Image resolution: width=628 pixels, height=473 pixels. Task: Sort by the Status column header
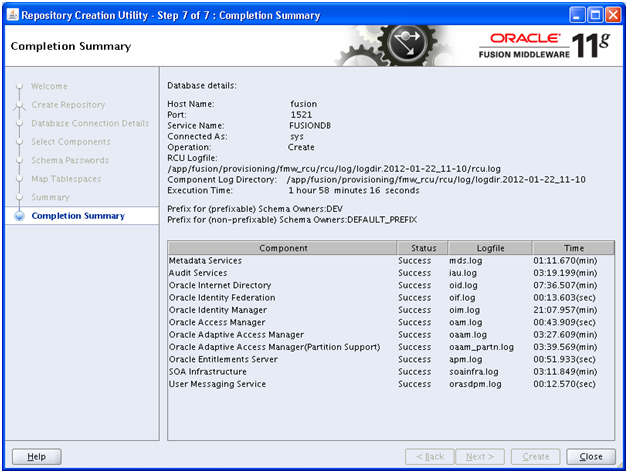point(423,248)
